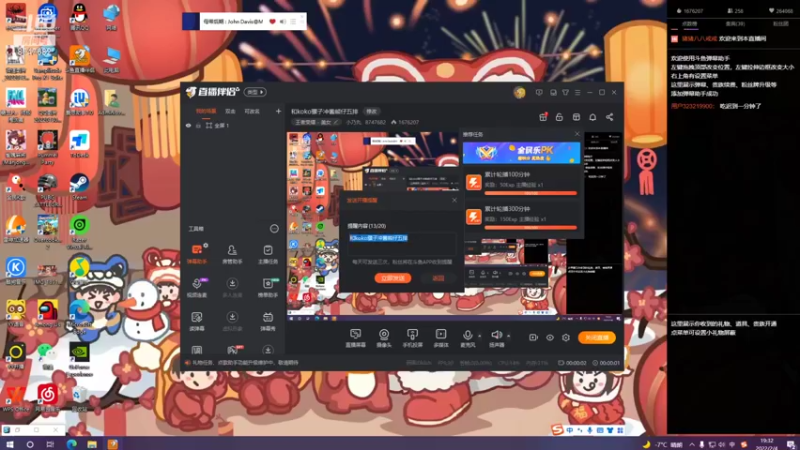The image size is (800, 450).
Task: Select the 累计开播100分钟 task
Action: pos(522,183)
